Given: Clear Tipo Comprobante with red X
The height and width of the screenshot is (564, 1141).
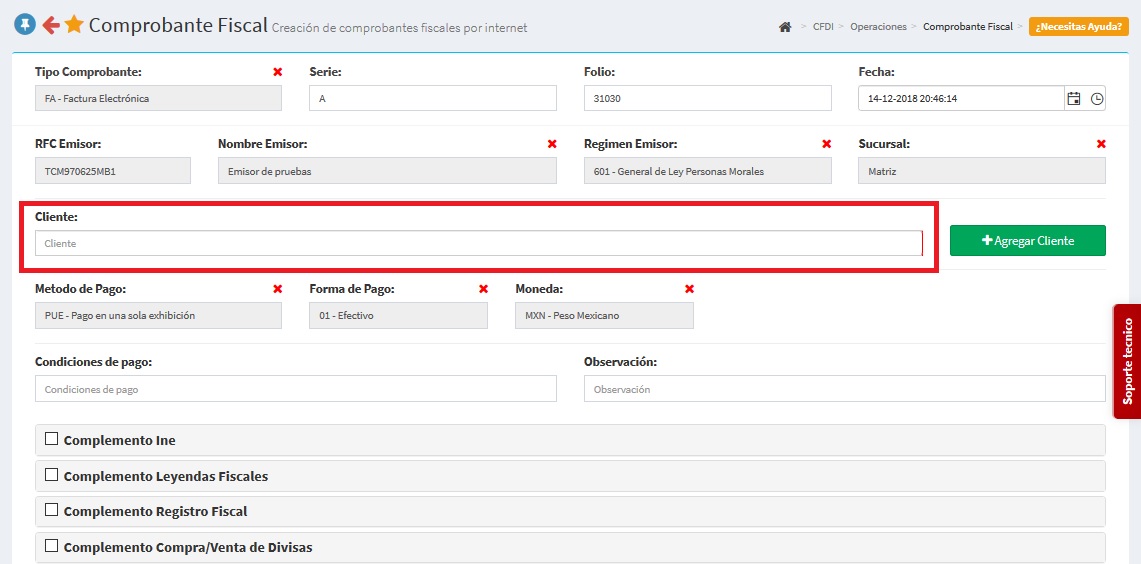Looking at the screenshot, I should pos(277,72).
